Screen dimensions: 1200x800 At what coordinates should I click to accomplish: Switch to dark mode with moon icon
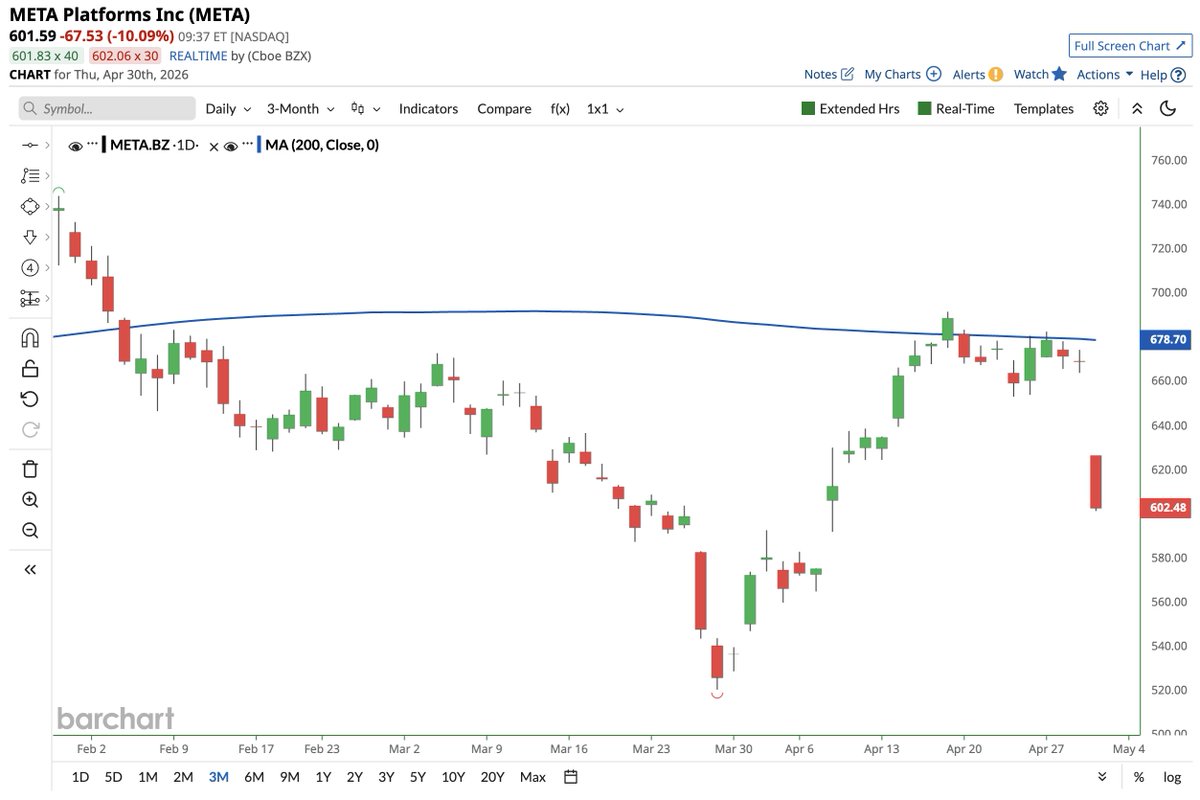tap(1168, 109)
